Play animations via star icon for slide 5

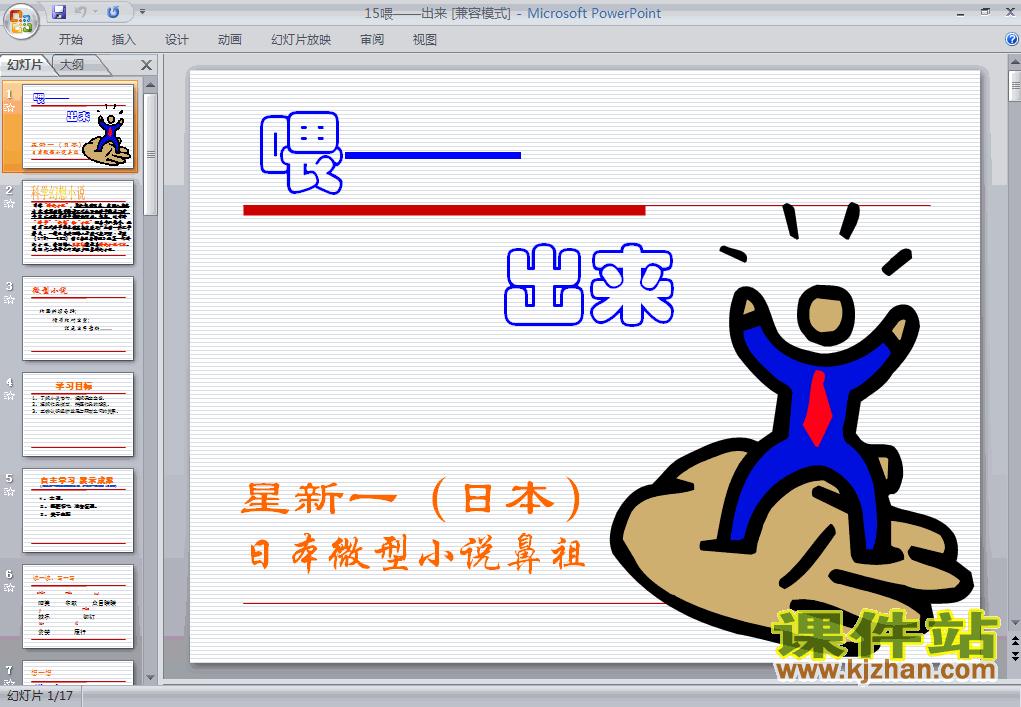[9, 492]
